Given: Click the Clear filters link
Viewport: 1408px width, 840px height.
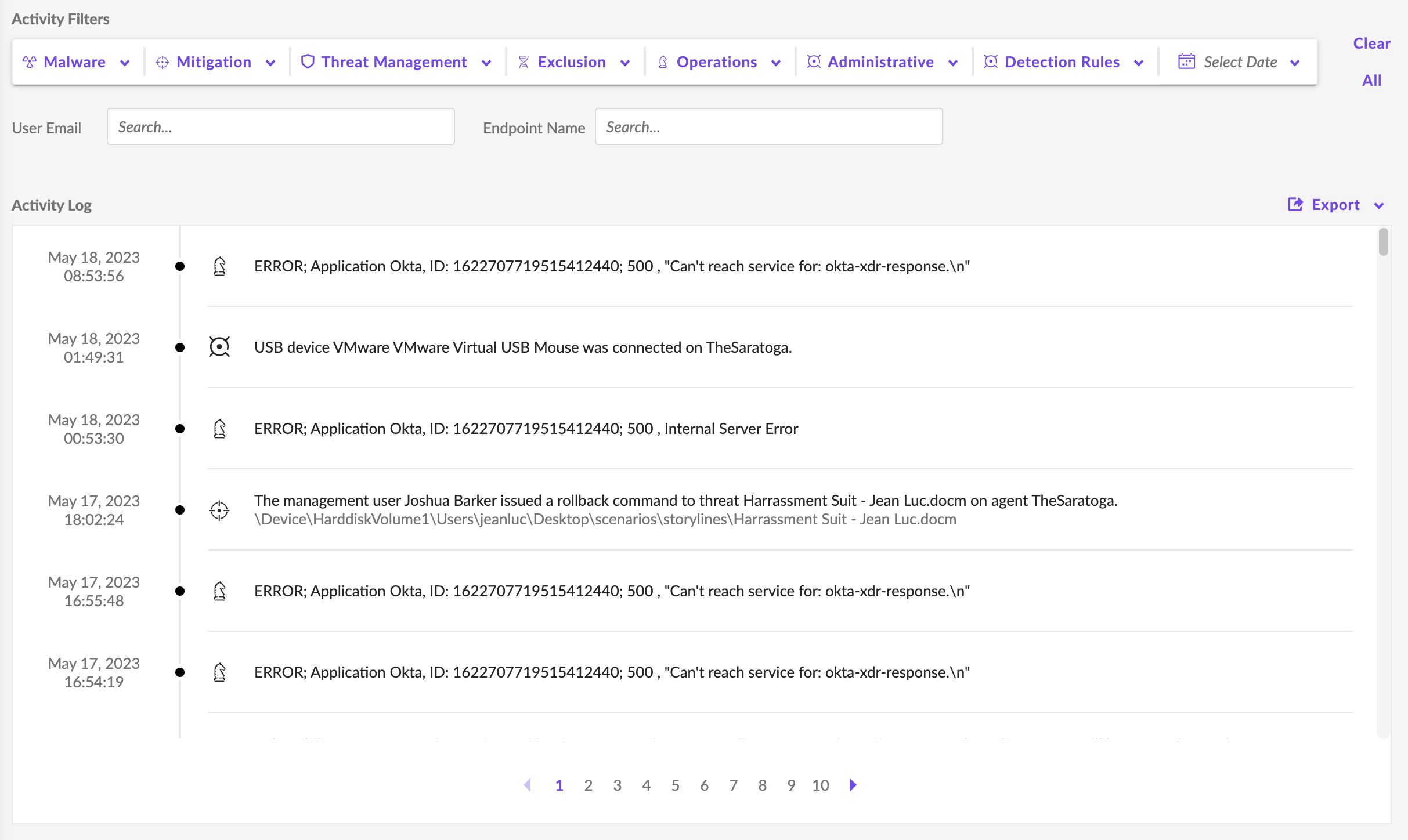Looking at the screenshot, I should pyautogui.click(x=1371, y=44).
